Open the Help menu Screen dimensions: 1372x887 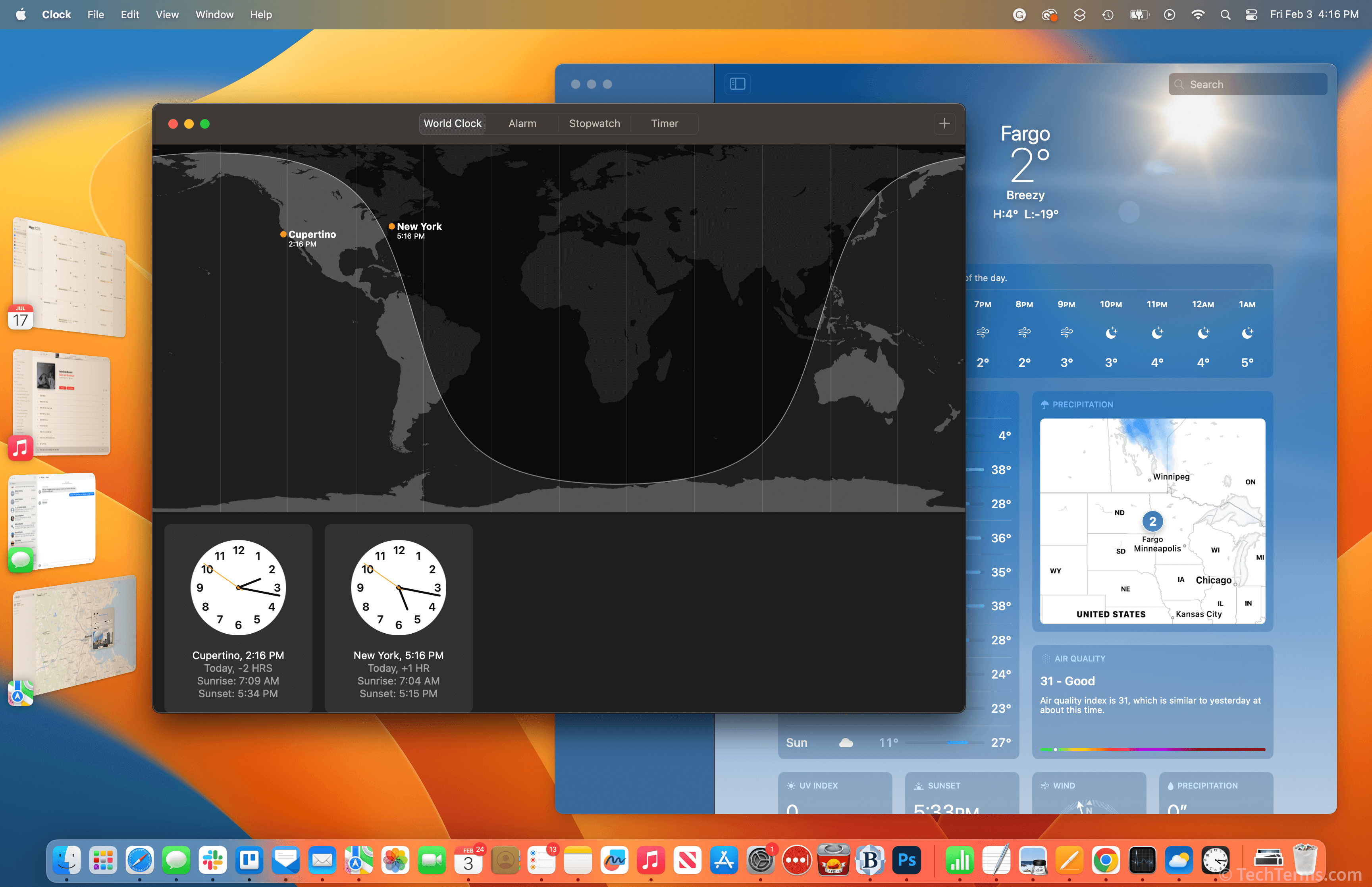coord(261,15)
